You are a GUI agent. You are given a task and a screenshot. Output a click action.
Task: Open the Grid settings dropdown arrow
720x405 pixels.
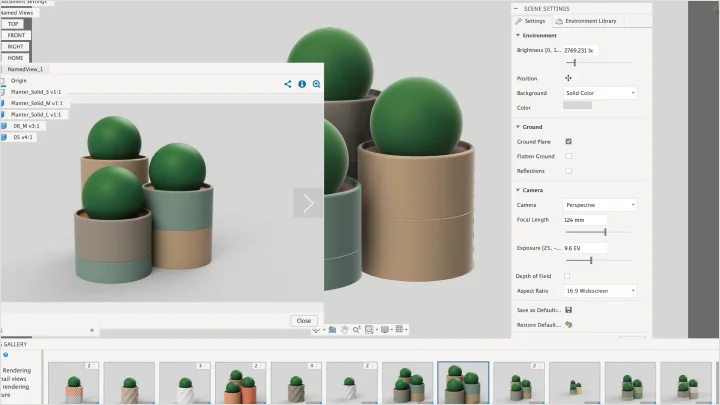[x=406, y=330]
